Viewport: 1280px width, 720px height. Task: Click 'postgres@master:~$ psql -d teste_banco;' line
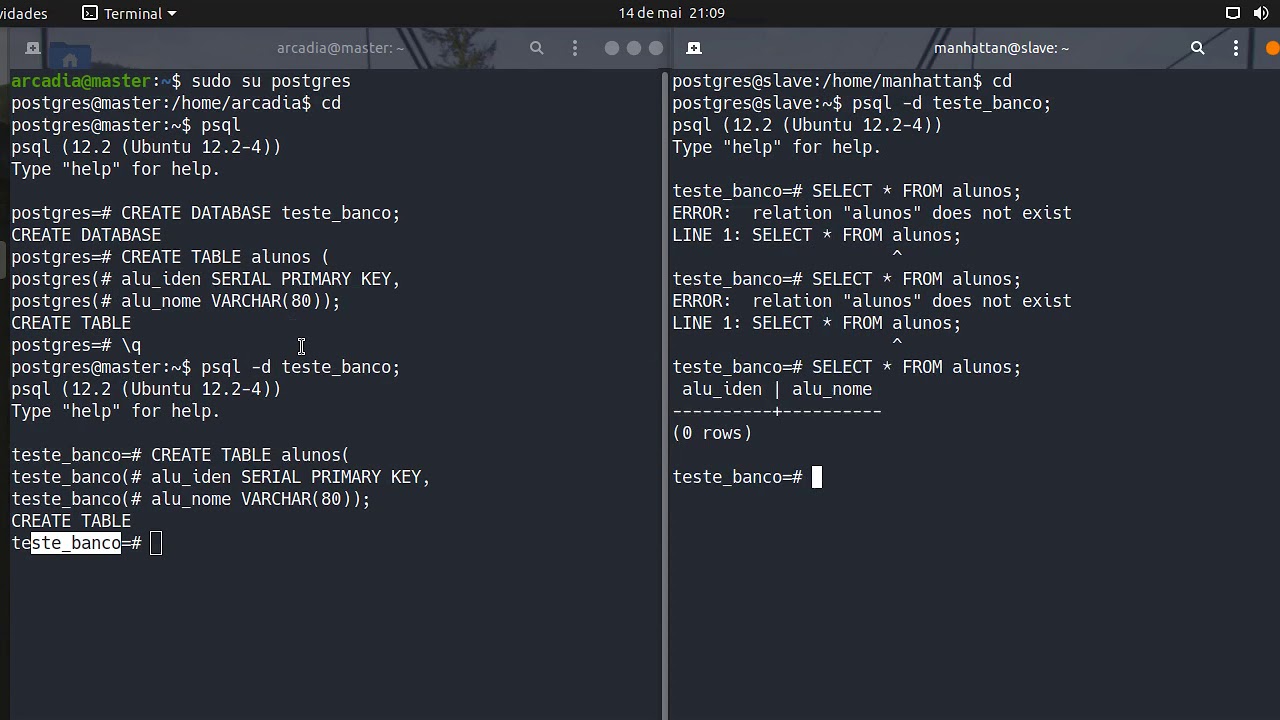206,367
